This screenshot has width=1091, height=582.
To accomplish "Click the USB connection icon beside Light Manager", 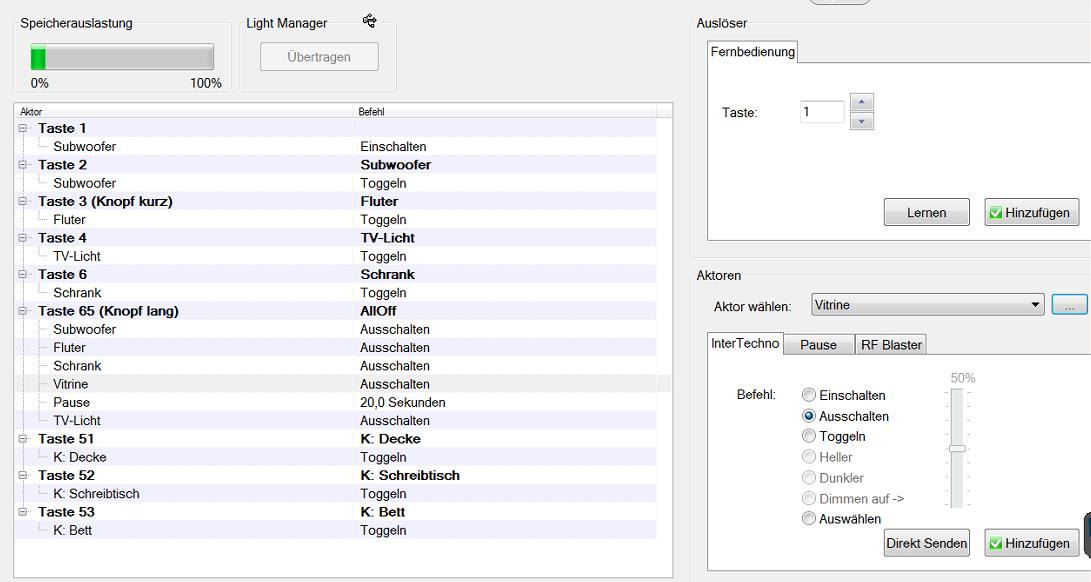I will pos(369,21).
